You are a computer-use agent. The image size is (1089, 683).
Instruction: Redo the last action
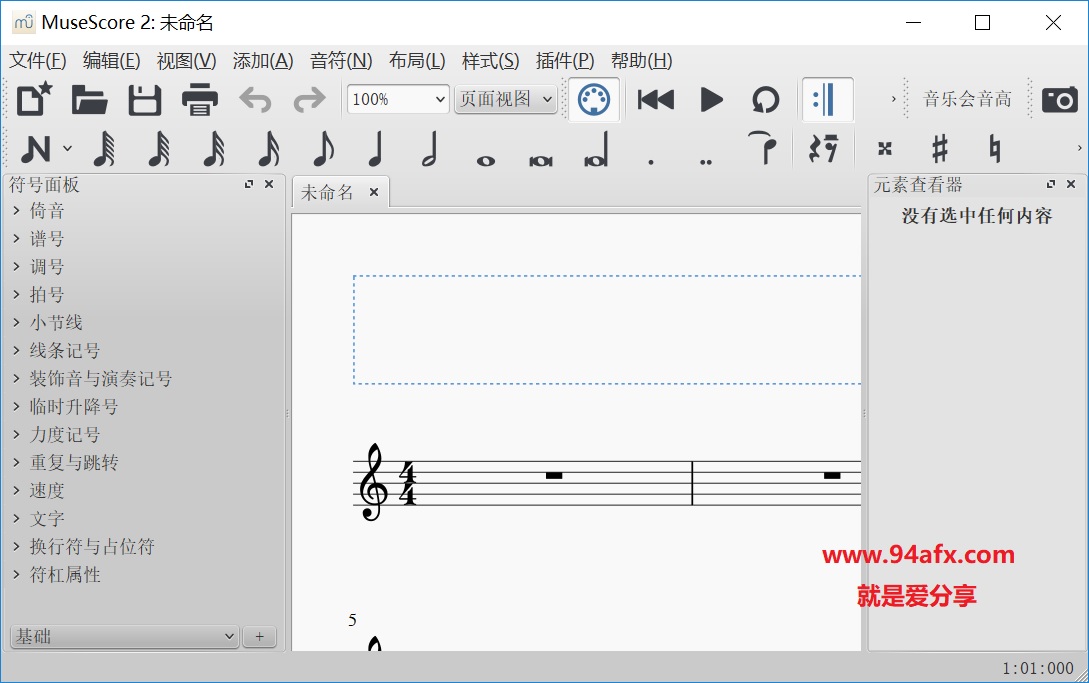(x=309, y=99)
